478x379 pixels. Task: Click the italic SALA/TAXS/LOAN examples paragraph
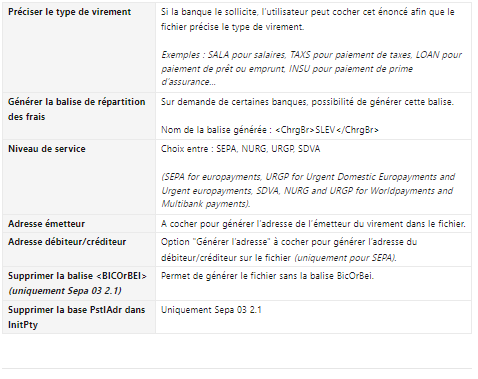[x=311, y=68]
